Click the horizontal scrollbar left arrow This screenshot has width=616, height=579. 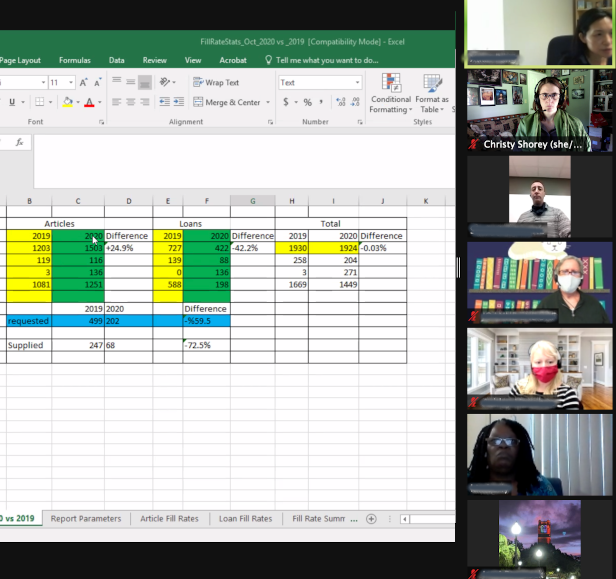(x=405, y=519)
